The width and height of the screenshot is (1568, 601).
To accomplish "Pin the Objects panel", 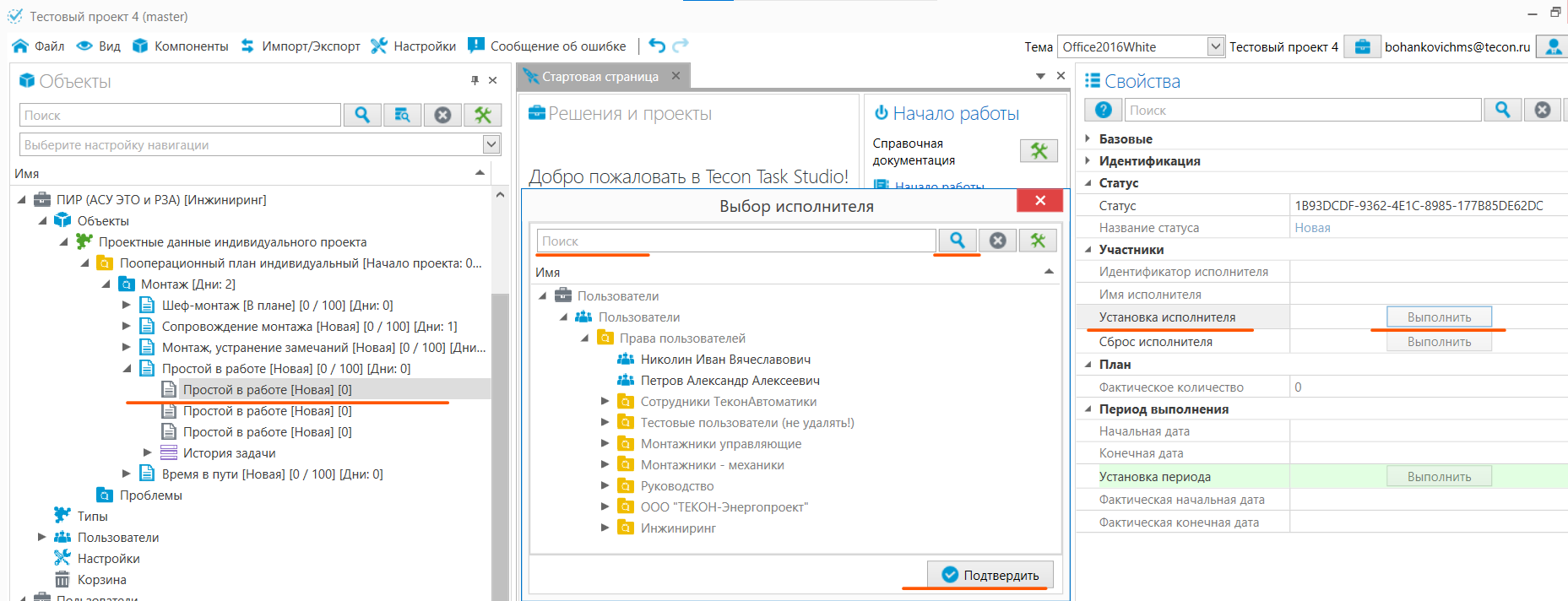I will coord(475,80).
